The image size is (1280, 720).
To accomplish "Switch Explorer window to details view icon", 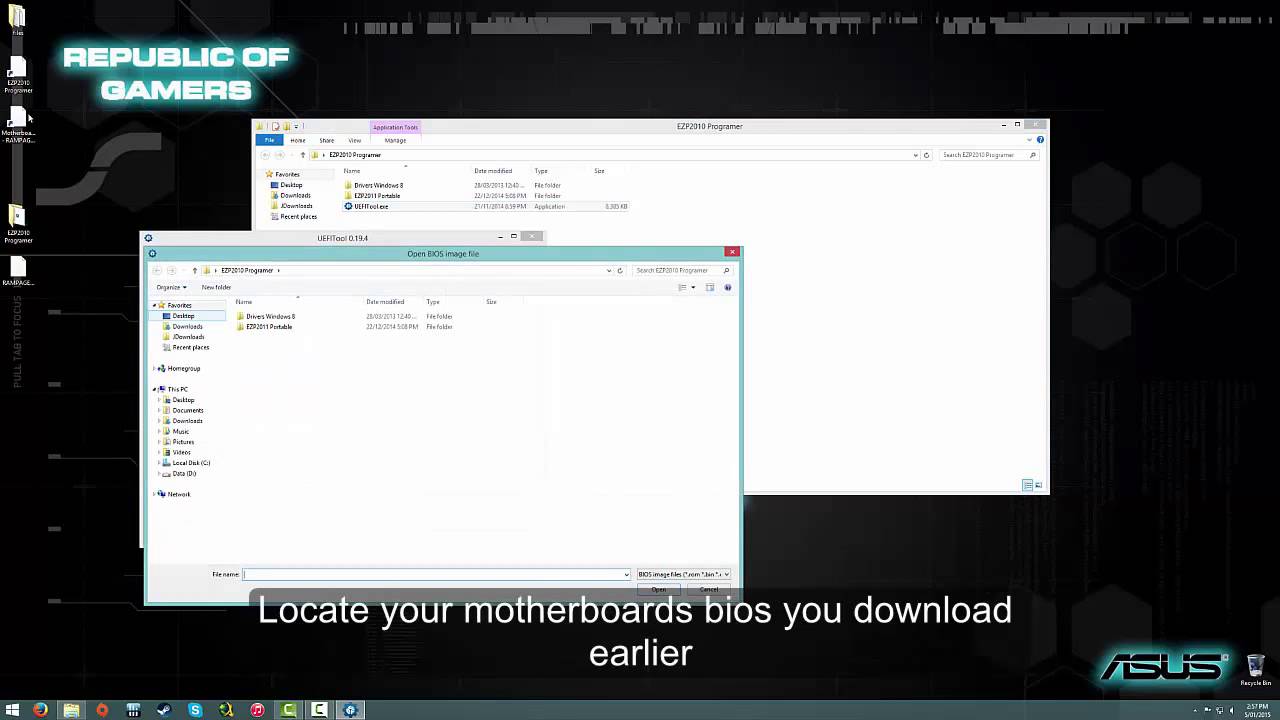I will 1027,485.
